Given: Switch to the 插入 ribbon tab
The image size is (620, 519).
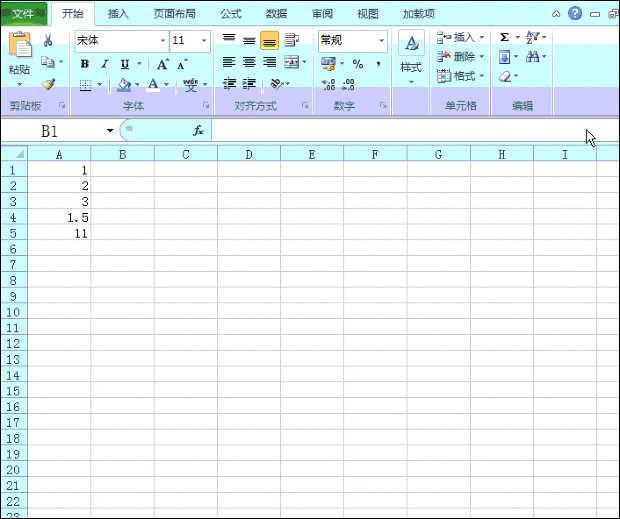Looking at the screenshot, I should pyautogui.click(x=118, y=14).
